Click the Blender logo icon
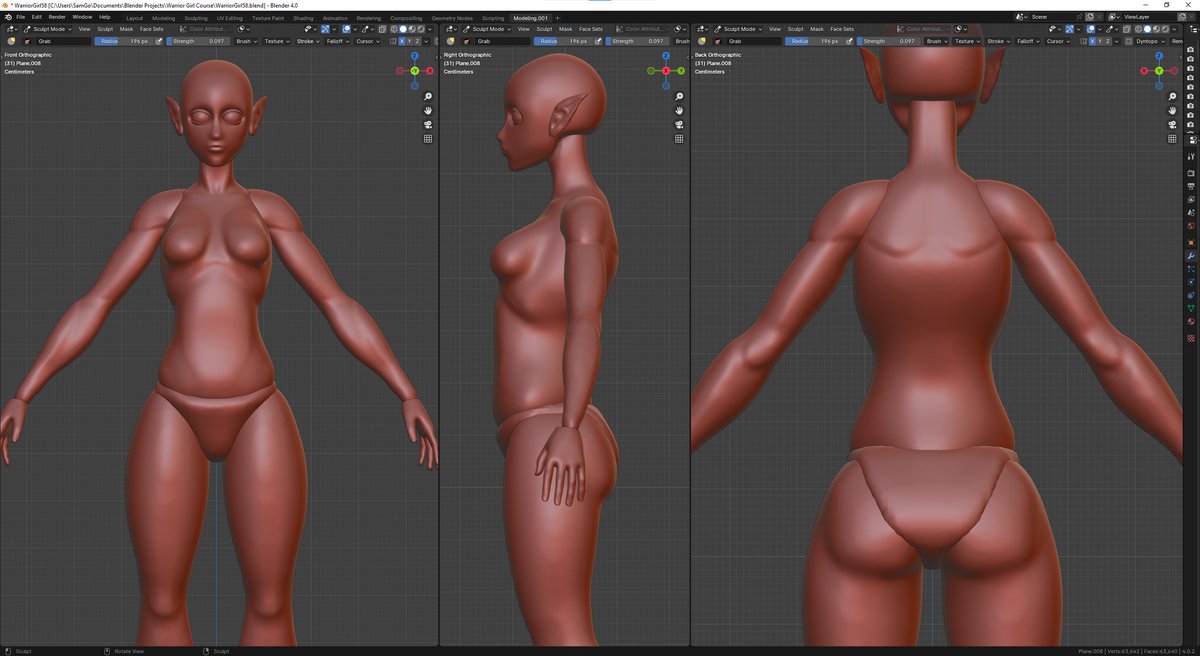 pos(7,17)
